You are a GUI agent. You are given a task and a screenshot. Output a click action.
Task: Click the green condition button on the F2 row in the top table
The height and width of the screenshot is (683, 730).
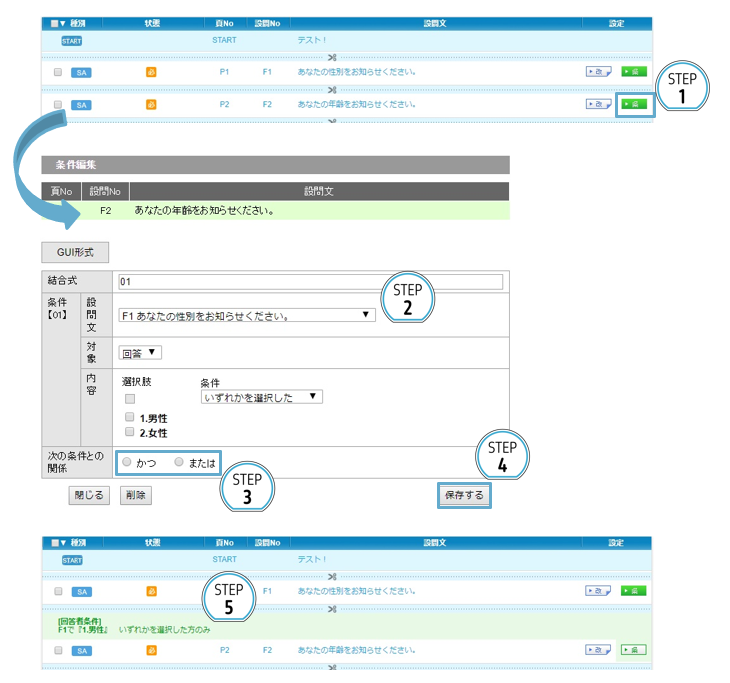(633, 104)
